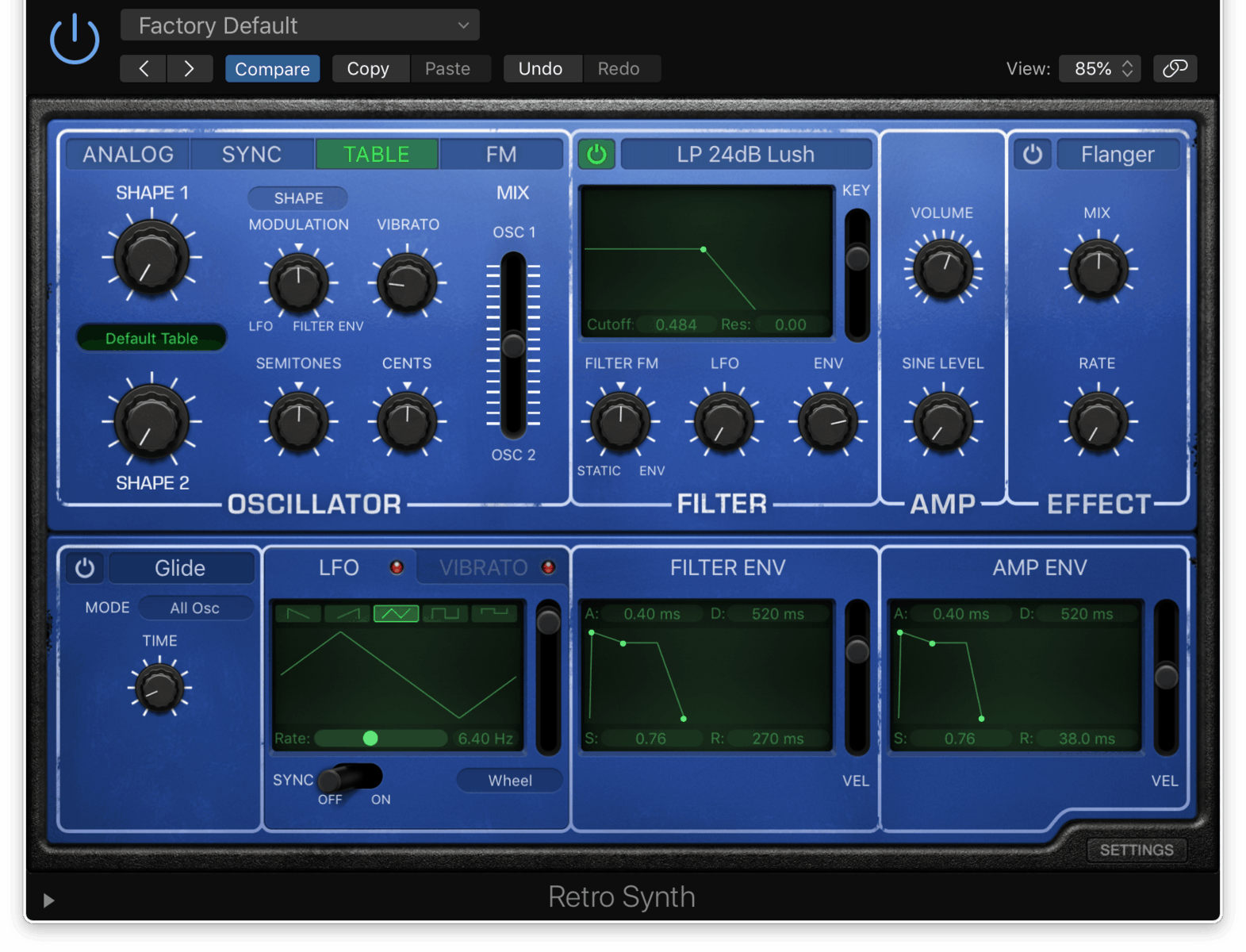Screen dimensions: 1246x952
Task: Open the Factory Default preset dropdown
Action: point(300,25)
